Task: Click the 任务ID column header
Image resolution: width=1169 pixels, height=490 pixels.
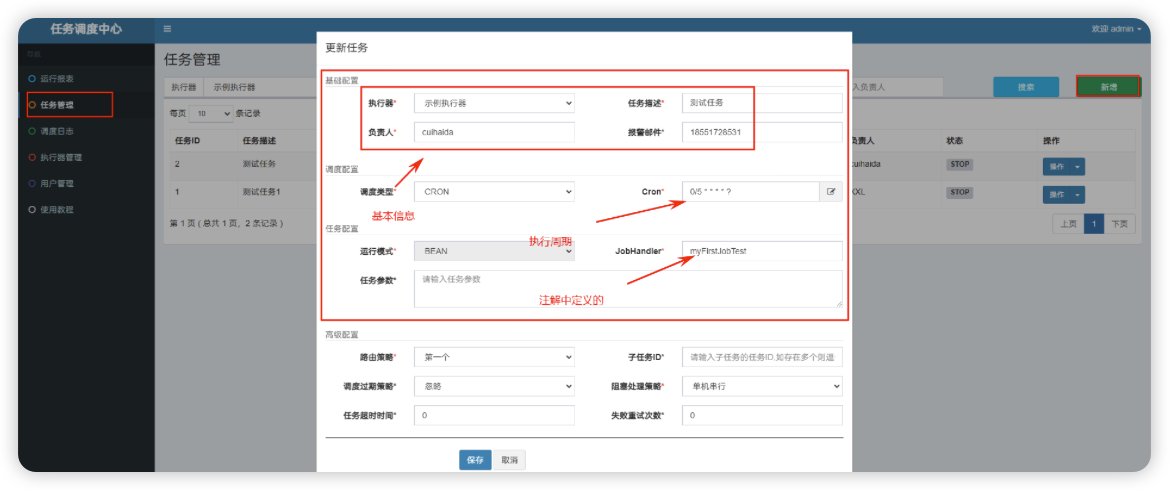Action: click(x=186, y=140)
